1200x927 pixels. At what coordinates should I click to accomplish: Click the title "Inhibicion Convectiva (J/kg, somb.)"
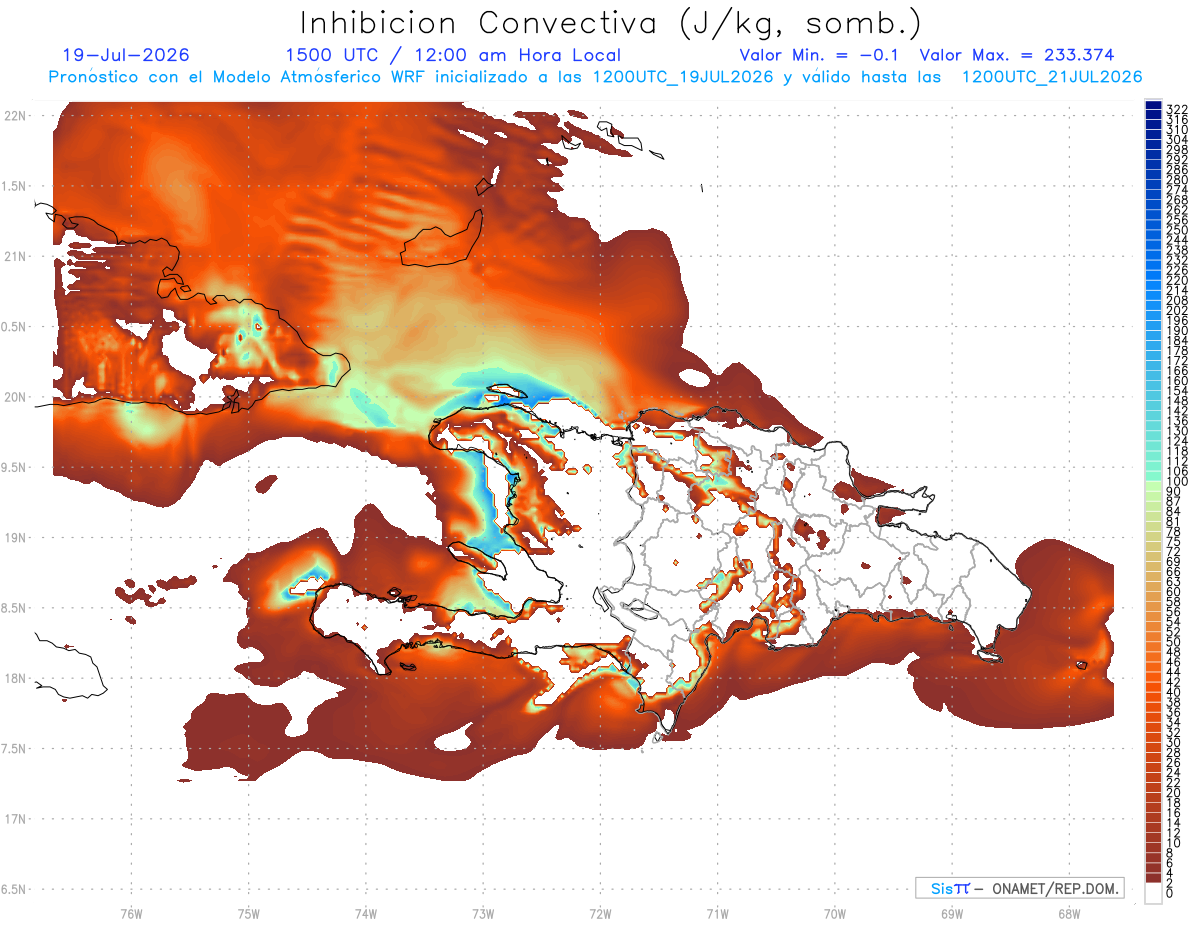click(x=611, y=23)
